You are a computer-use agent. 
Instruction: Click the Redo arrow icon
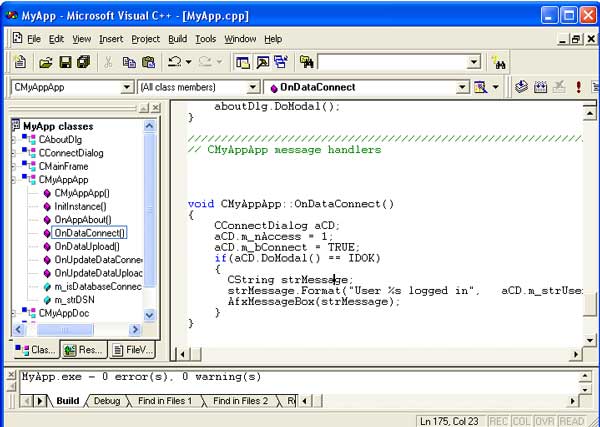coord(205,62)
